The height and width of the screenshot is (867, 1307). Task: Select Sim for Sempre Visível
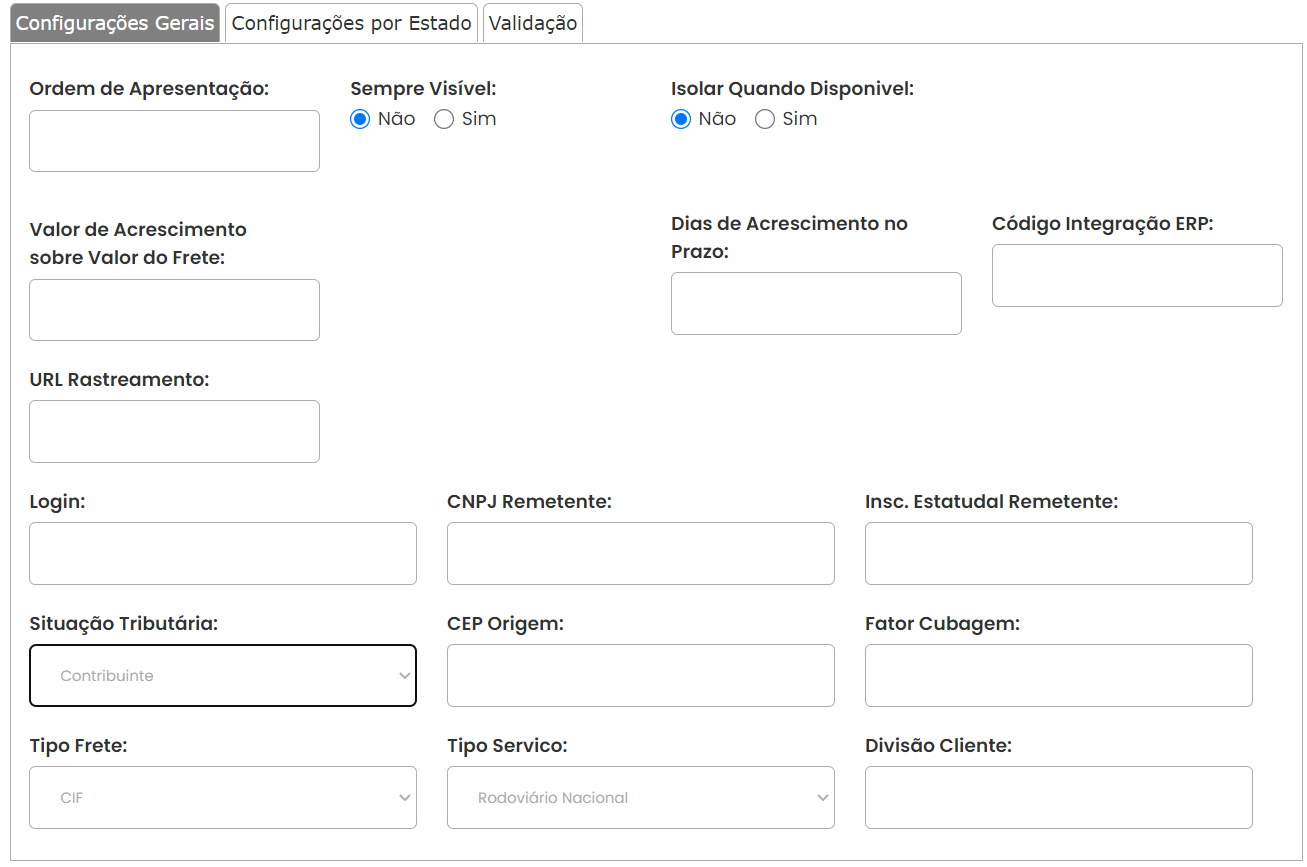point(444,119)
